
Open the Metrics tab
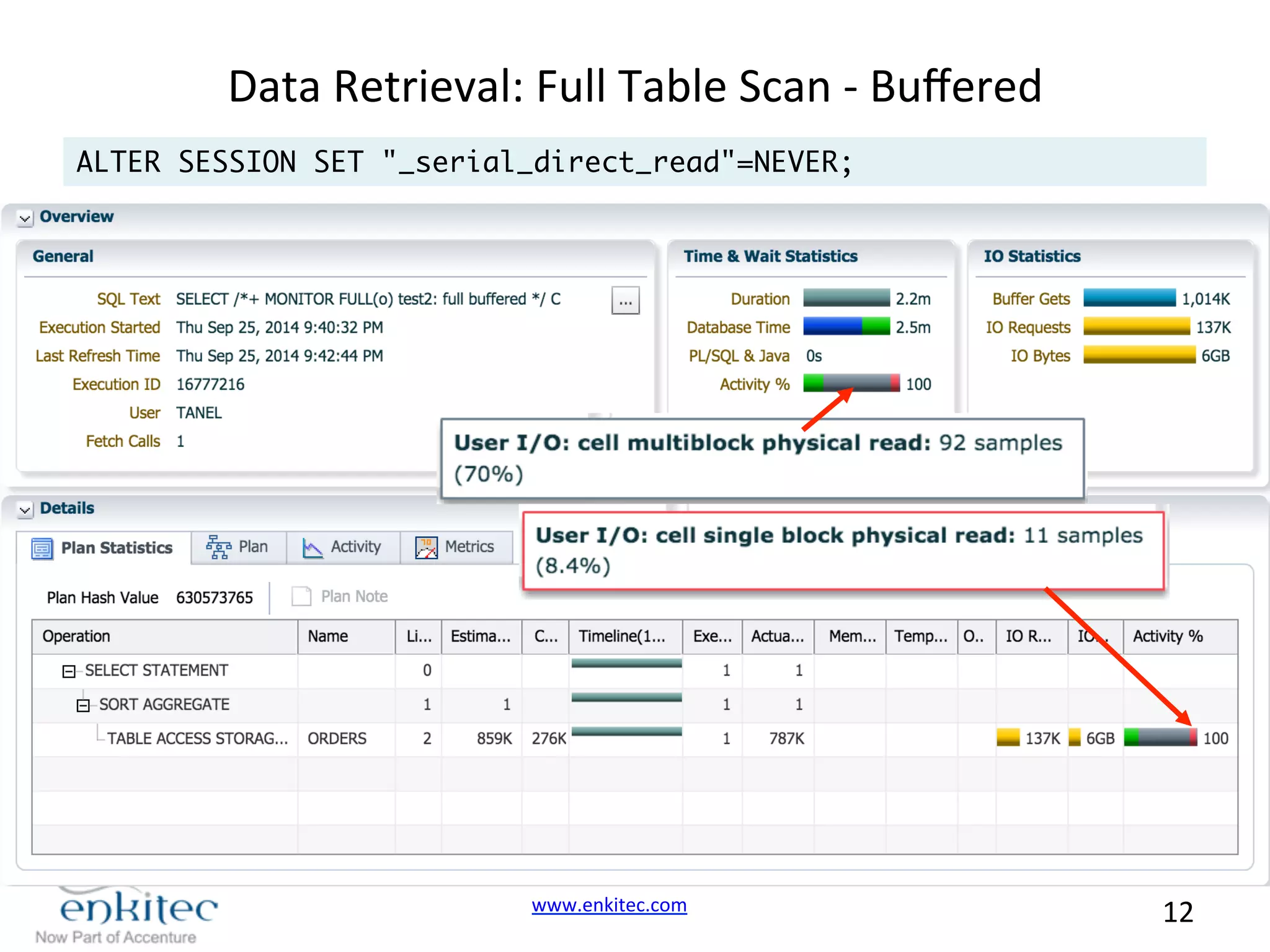coord(456,547)
